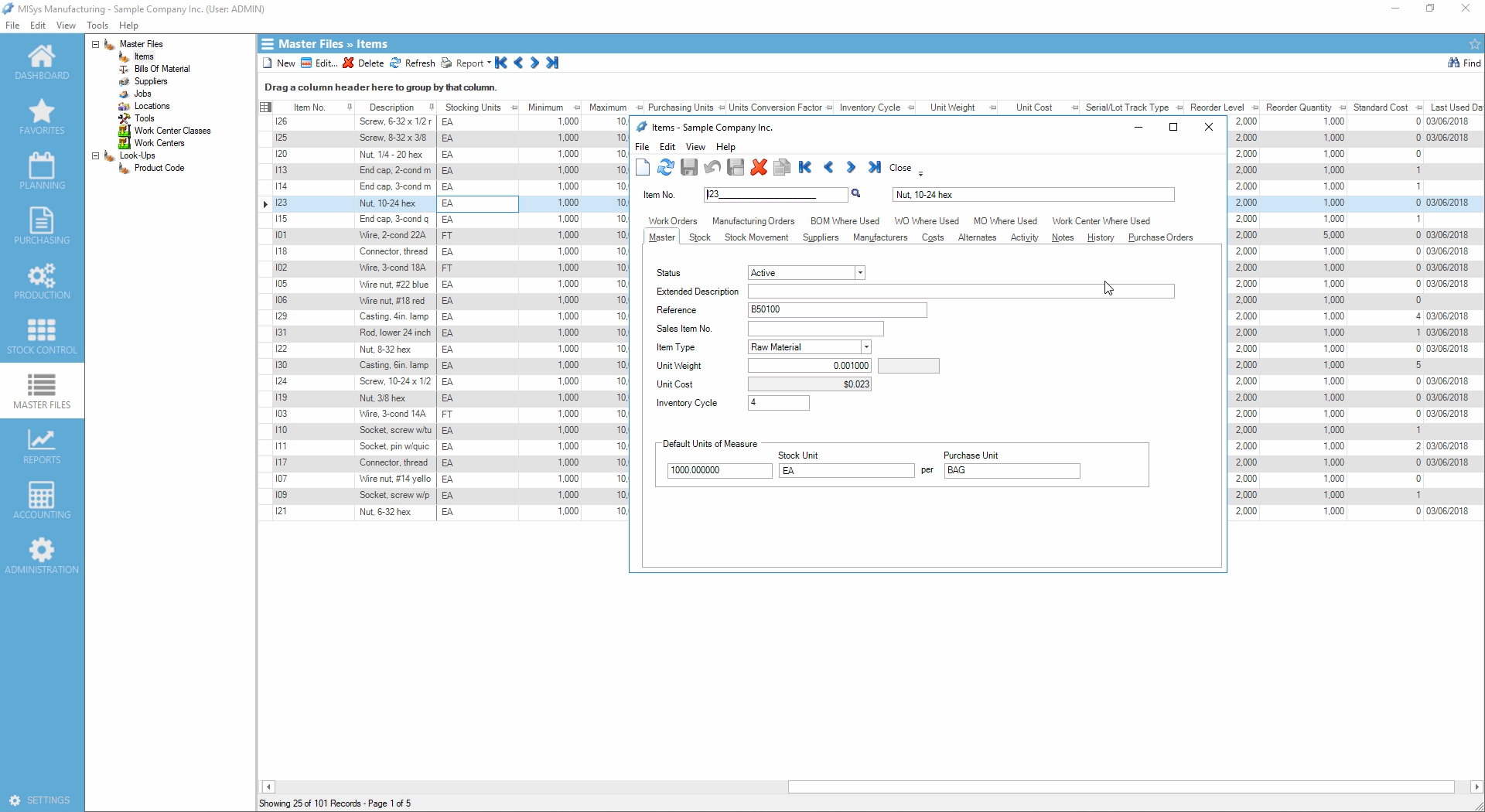Toggle pin on the Stocking Units column
Image resolution: width=1485 pixels, height=812 pixels.
(514, 107)
